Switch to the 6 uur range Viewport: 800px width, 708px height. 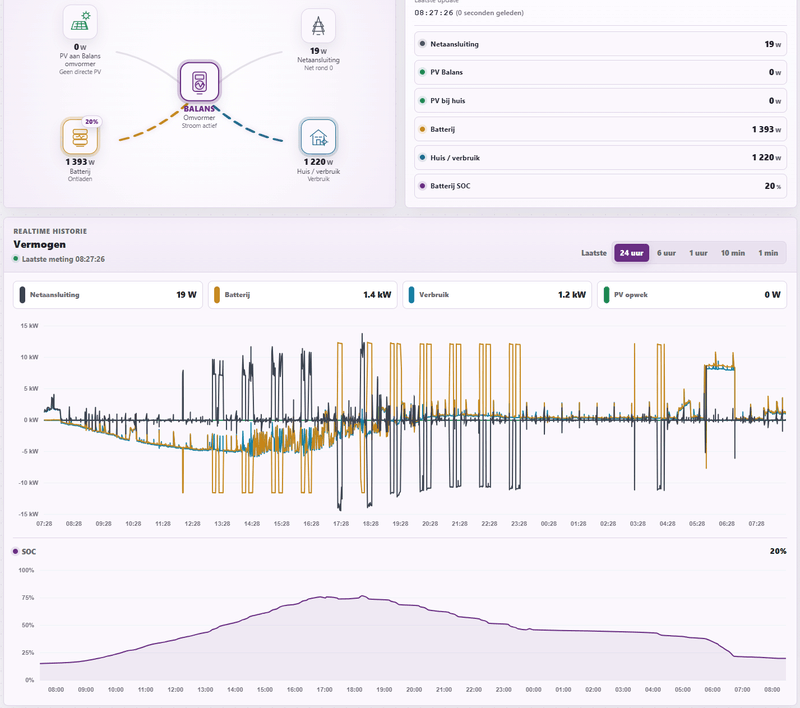click(666, 253)
